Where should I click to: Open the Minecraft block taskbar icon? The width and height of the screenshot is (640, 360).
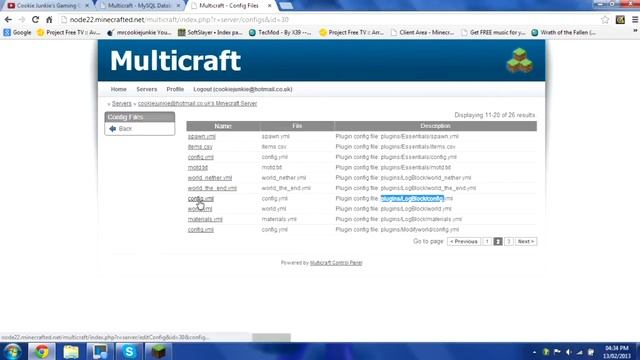(x=158, y=351)
